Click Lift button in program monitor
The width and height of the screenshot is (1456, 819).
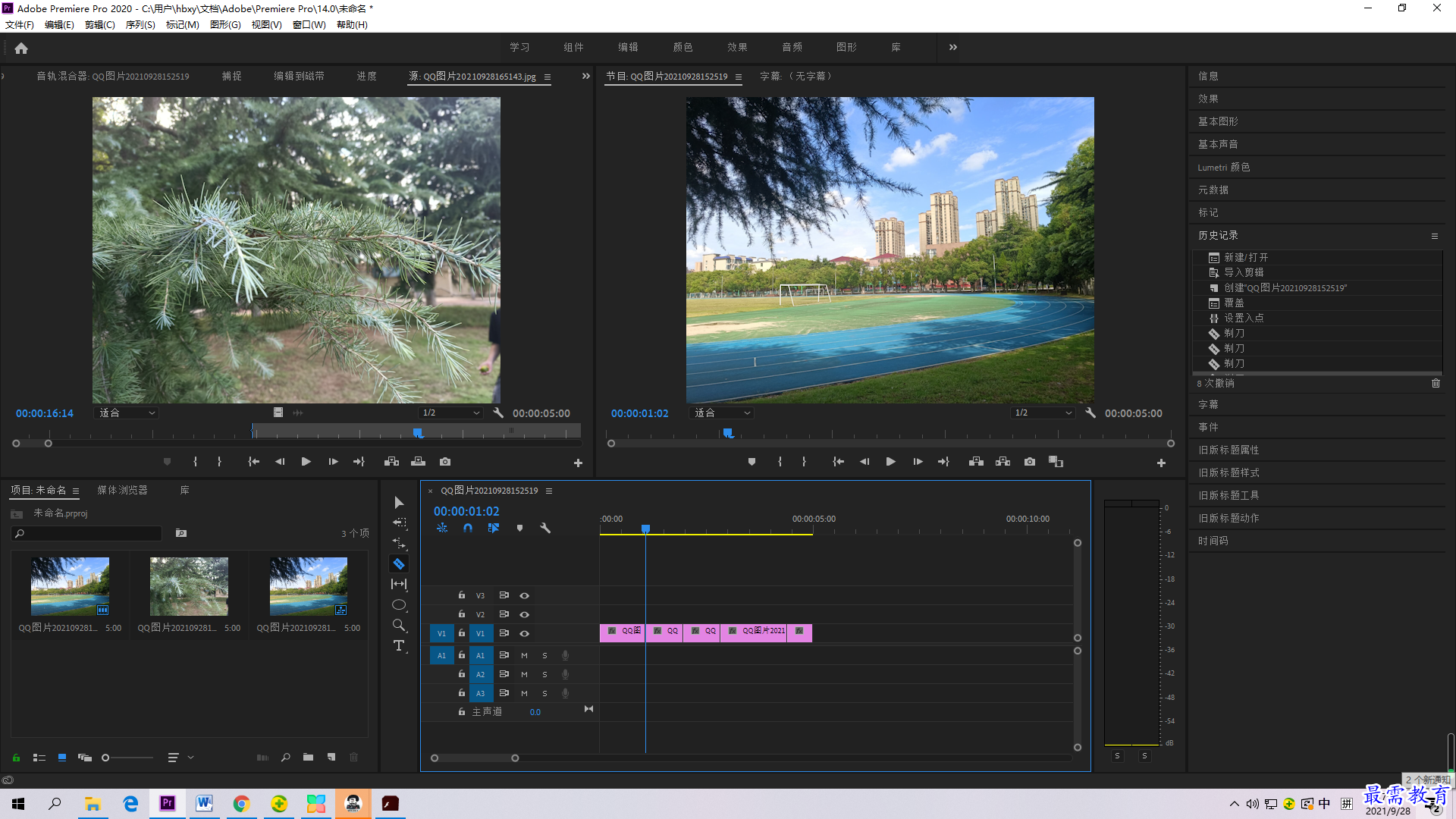(976, 462)
